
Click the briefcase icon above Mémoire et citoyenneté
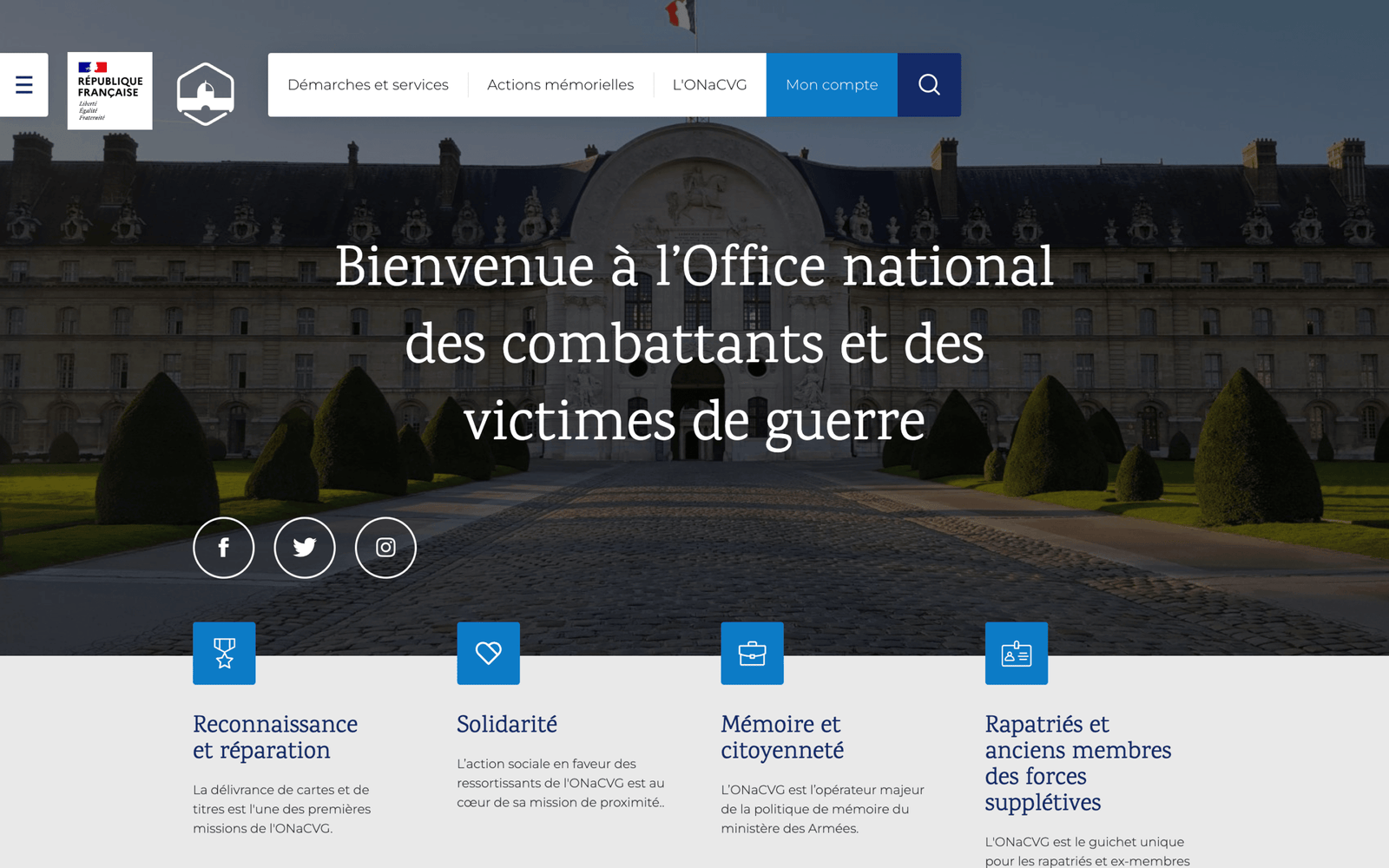(752, 654)
